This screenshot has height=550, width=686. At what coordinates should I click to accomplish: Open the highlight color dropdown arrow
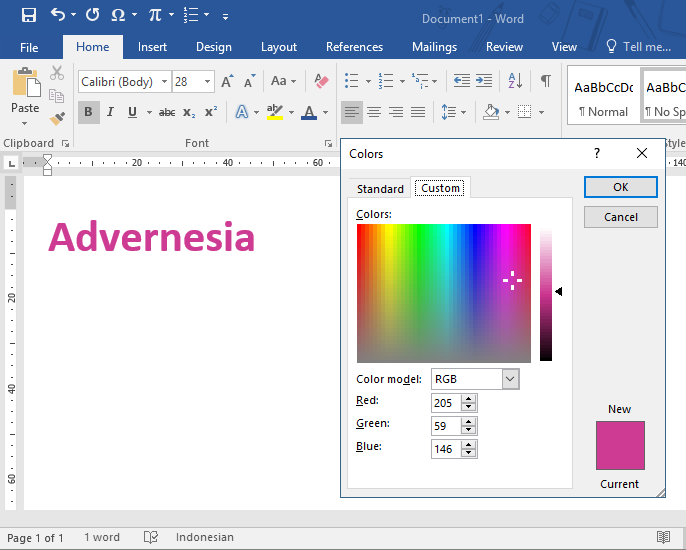[291, 112]
